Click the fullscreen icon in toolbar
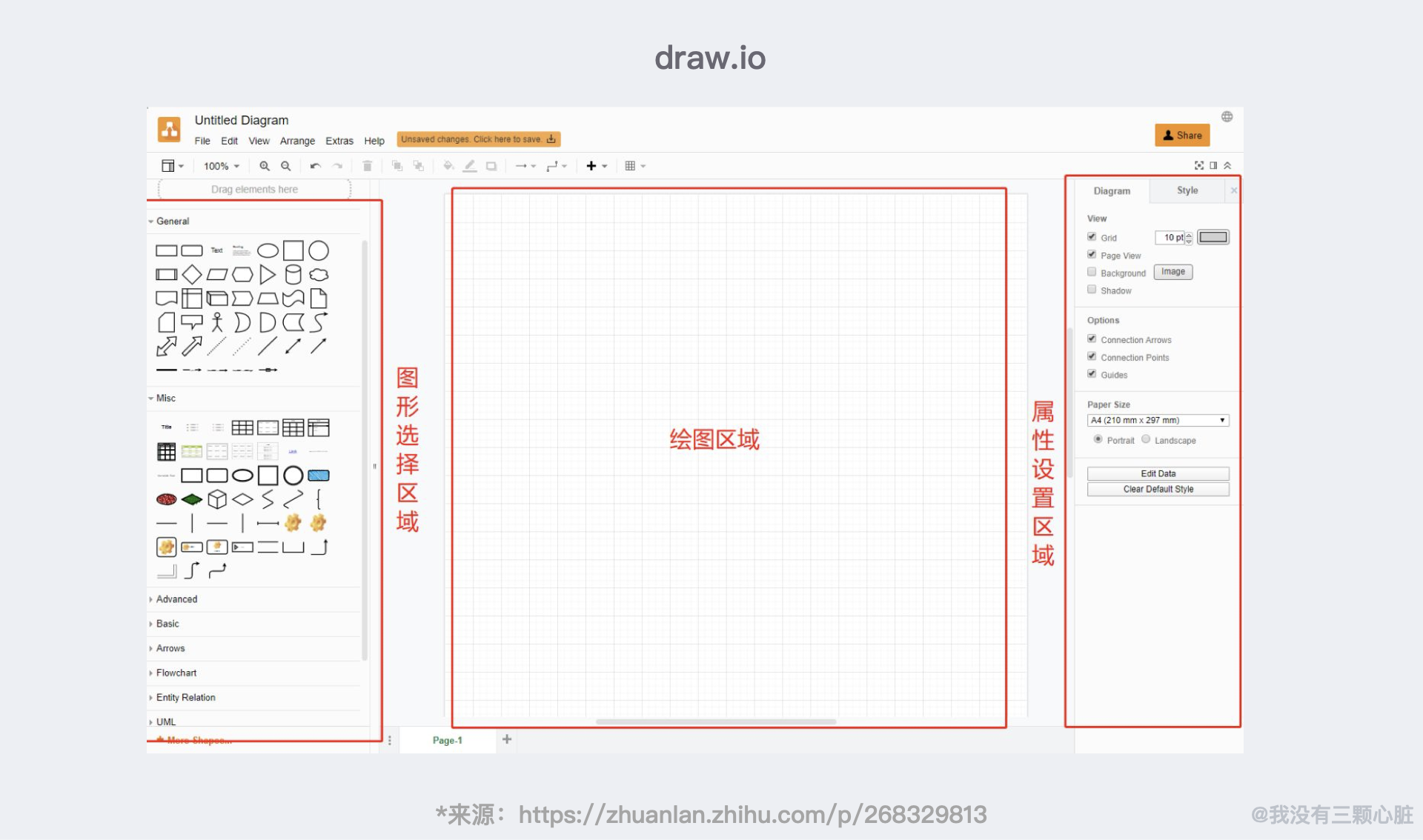 click(1199, 165)
